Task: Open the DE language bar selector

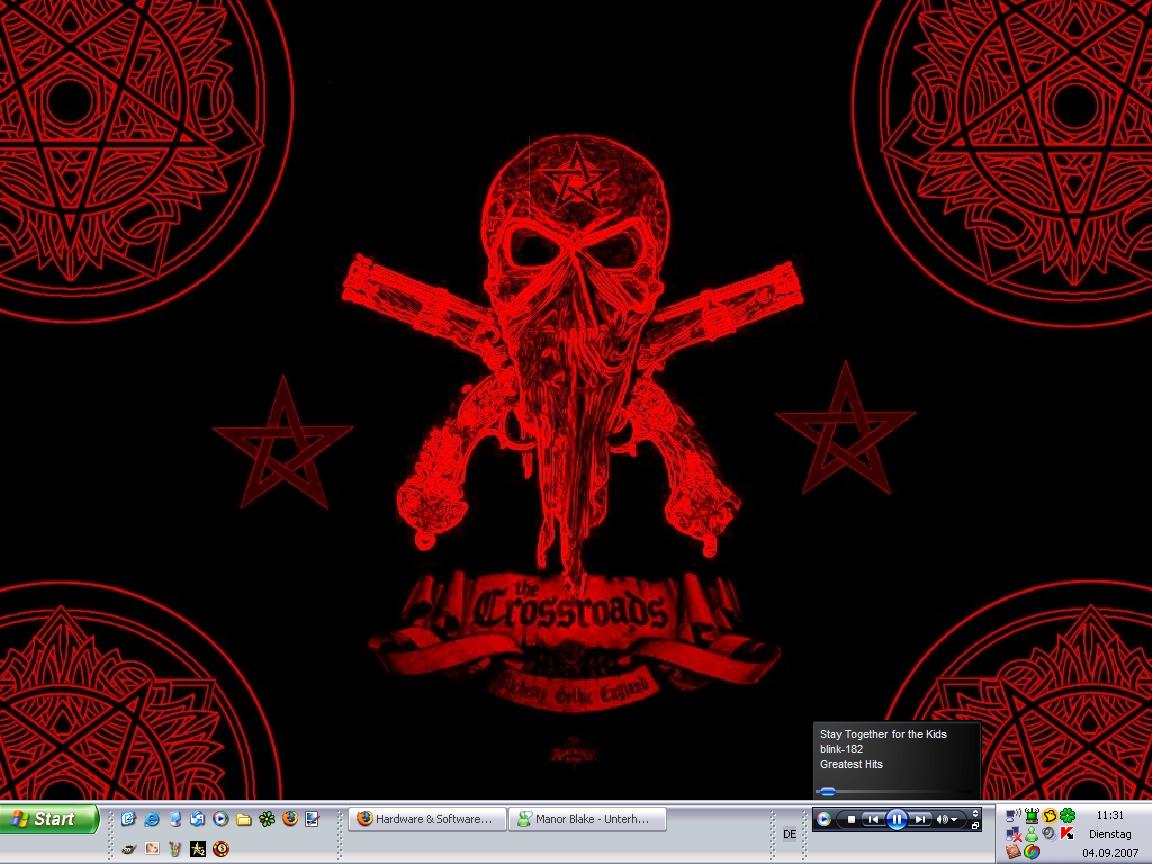Action: coord(789,834)
